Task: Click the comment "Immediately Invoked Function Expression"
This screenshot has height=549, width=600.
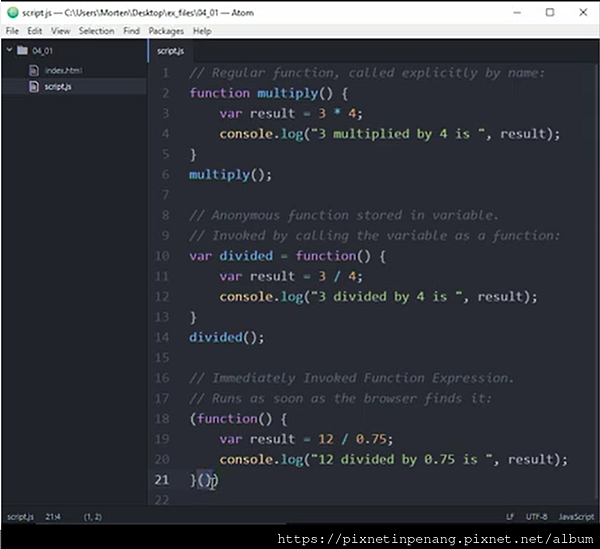Action: pyautogui.click(x=362, y=378)
